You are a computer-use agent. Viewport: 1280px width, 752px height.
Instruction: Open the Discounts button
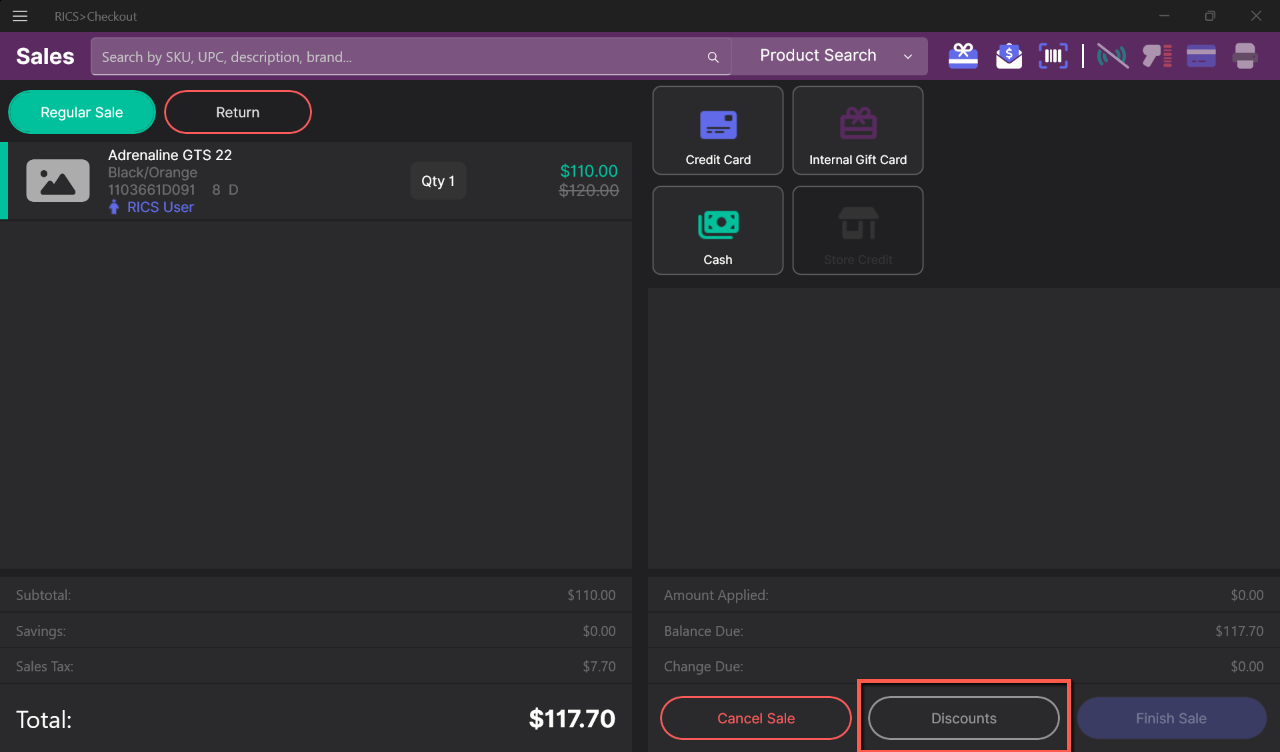coord(964,718)
